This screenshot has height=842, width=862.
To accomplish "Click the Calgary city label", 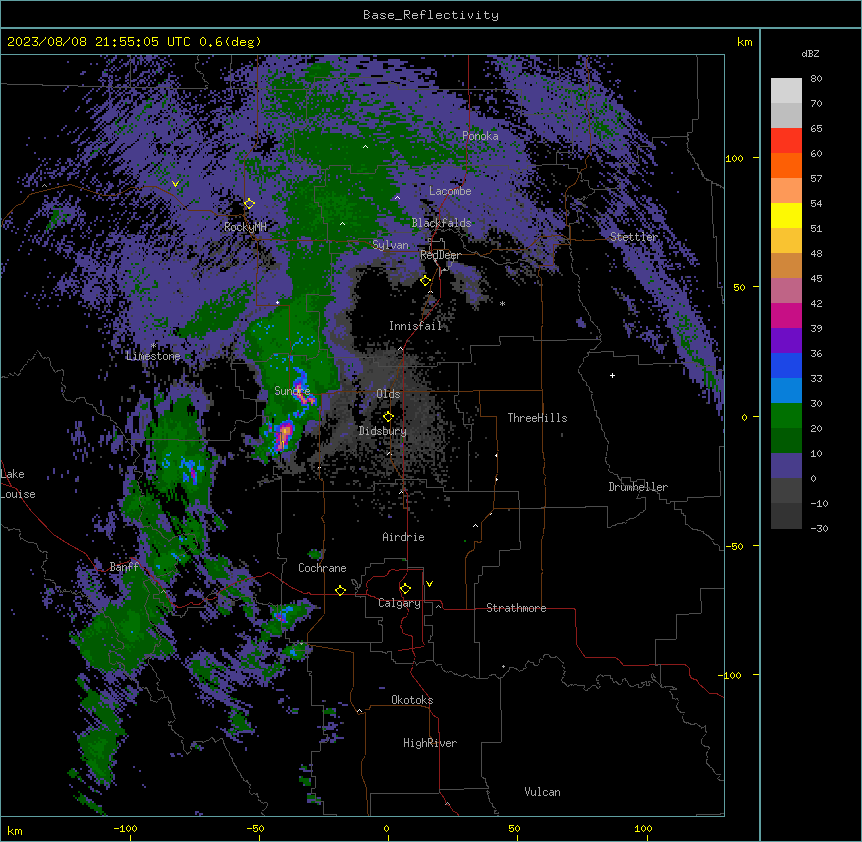I will pos(399,603).
